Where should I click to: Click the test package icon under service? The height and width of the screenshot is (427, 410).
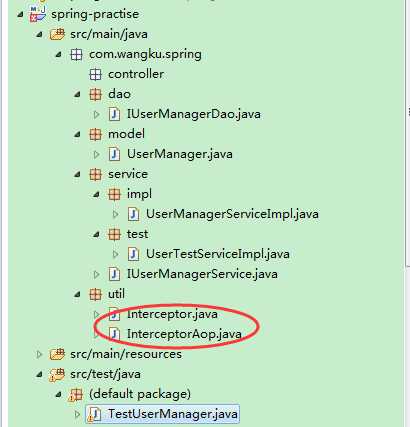[x=114, y=234]
